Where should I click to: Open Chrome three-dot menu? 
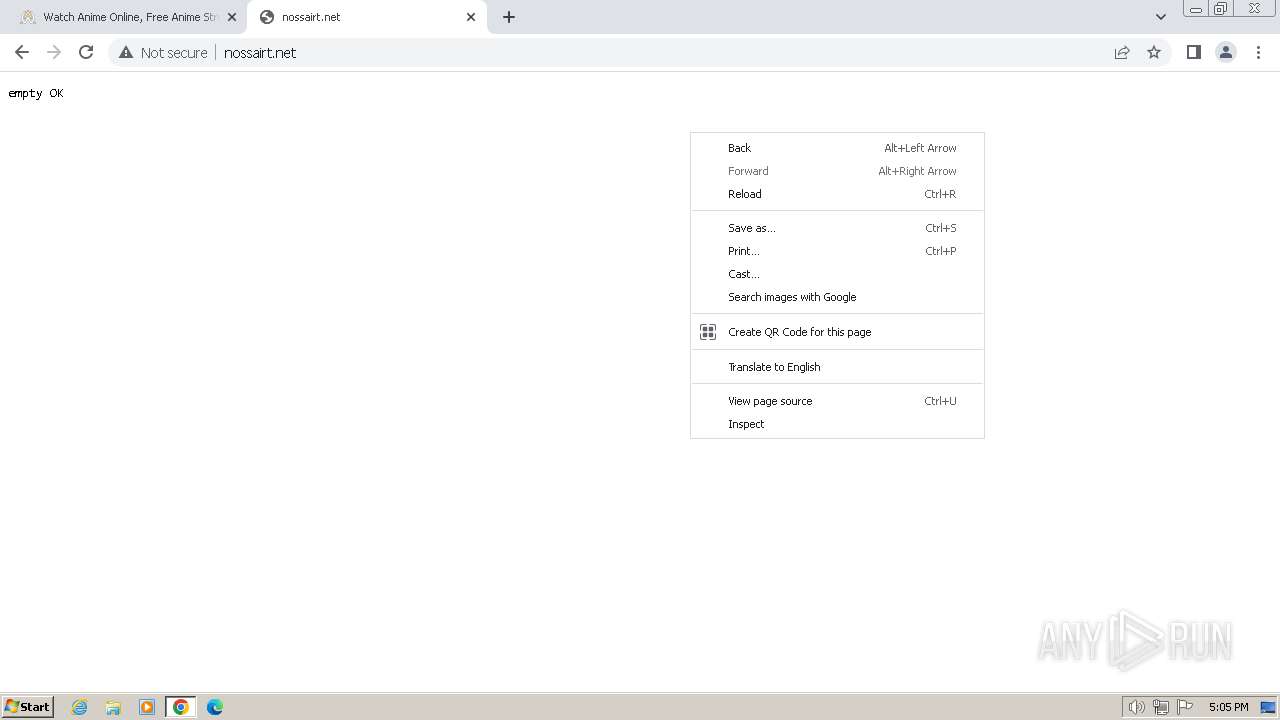(1258, 52)
